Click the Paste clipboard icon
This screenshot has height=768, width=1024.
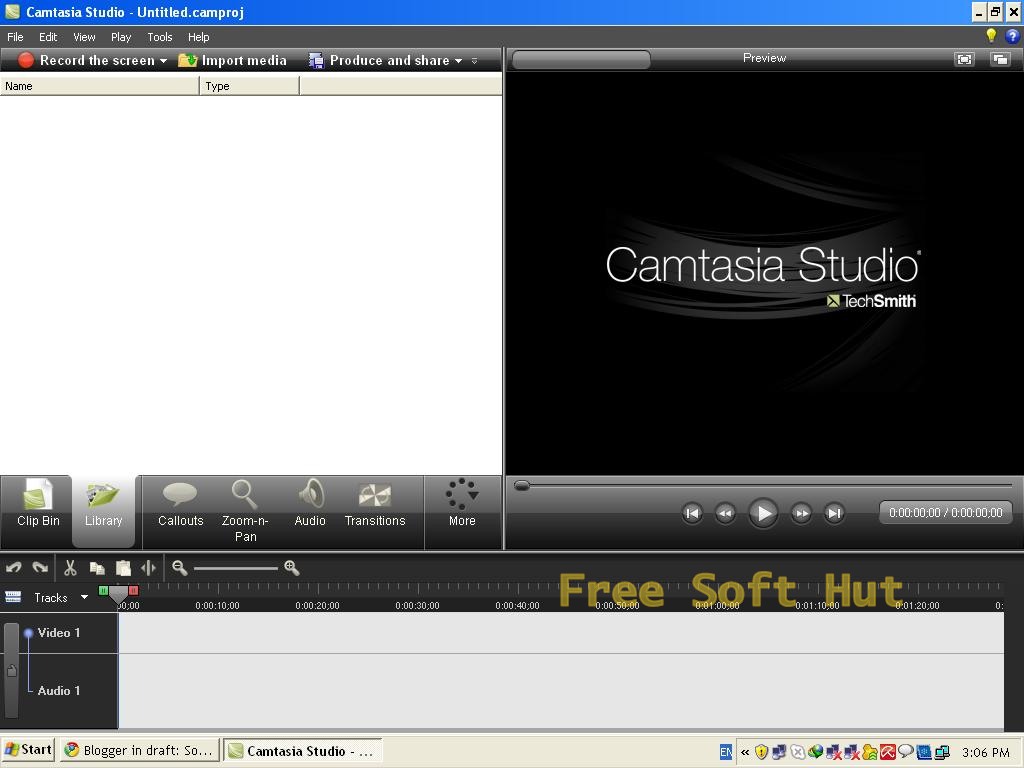coord(123,568)
